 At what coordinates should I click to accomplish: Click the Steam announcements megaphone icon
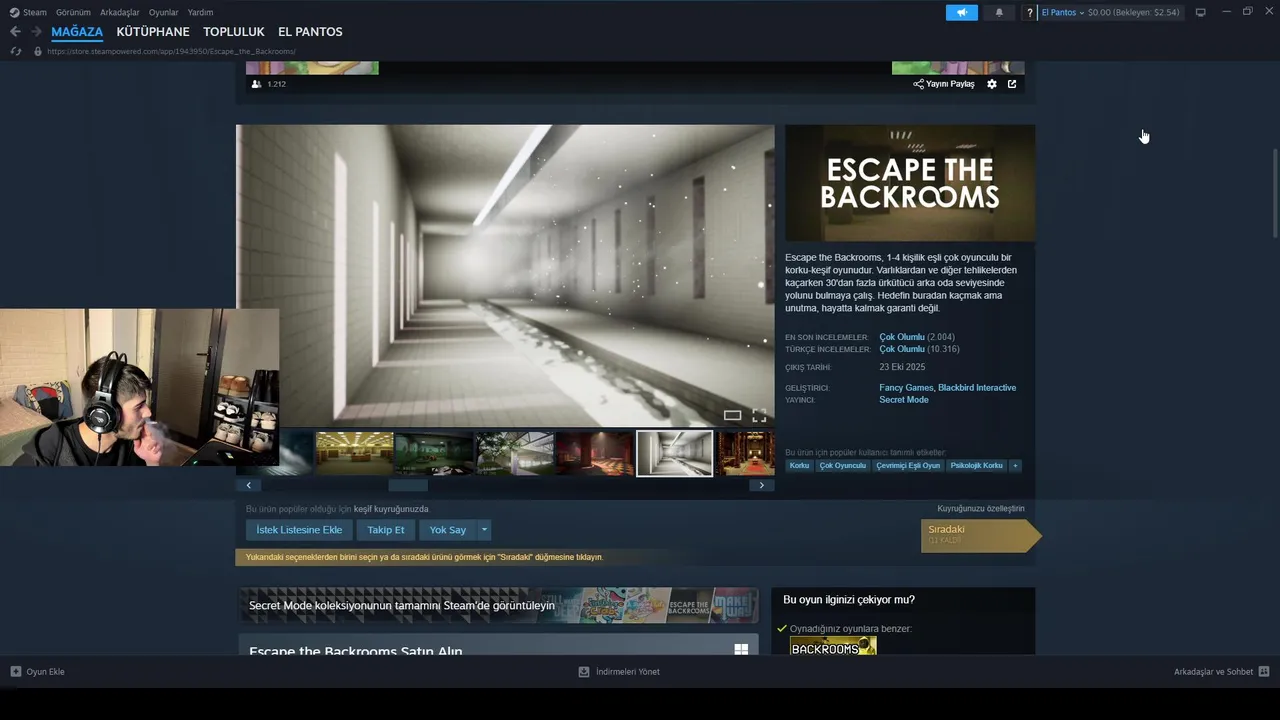pos(961,12)
